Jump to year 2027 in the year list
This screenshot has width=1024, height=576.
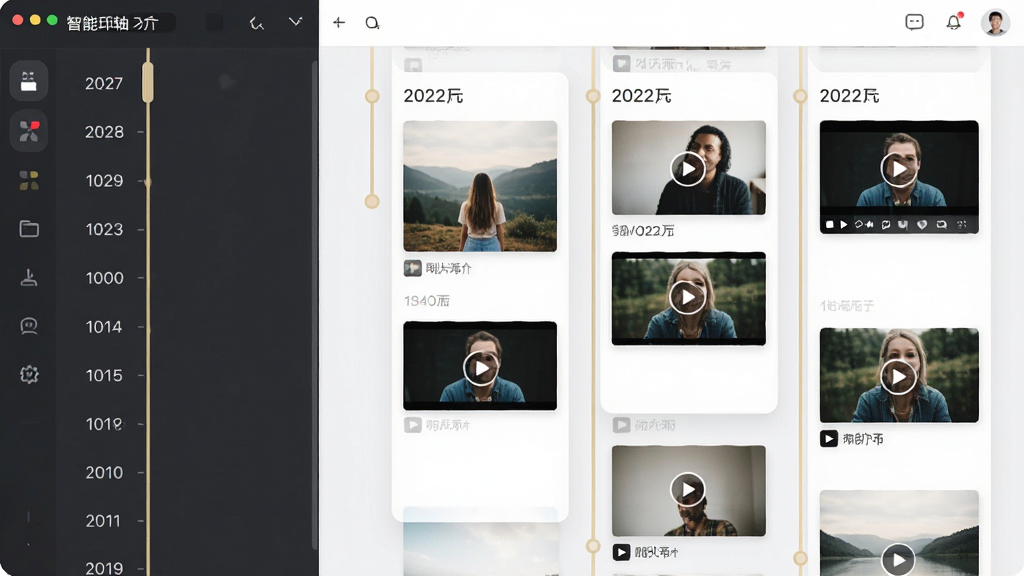point(104,84)
